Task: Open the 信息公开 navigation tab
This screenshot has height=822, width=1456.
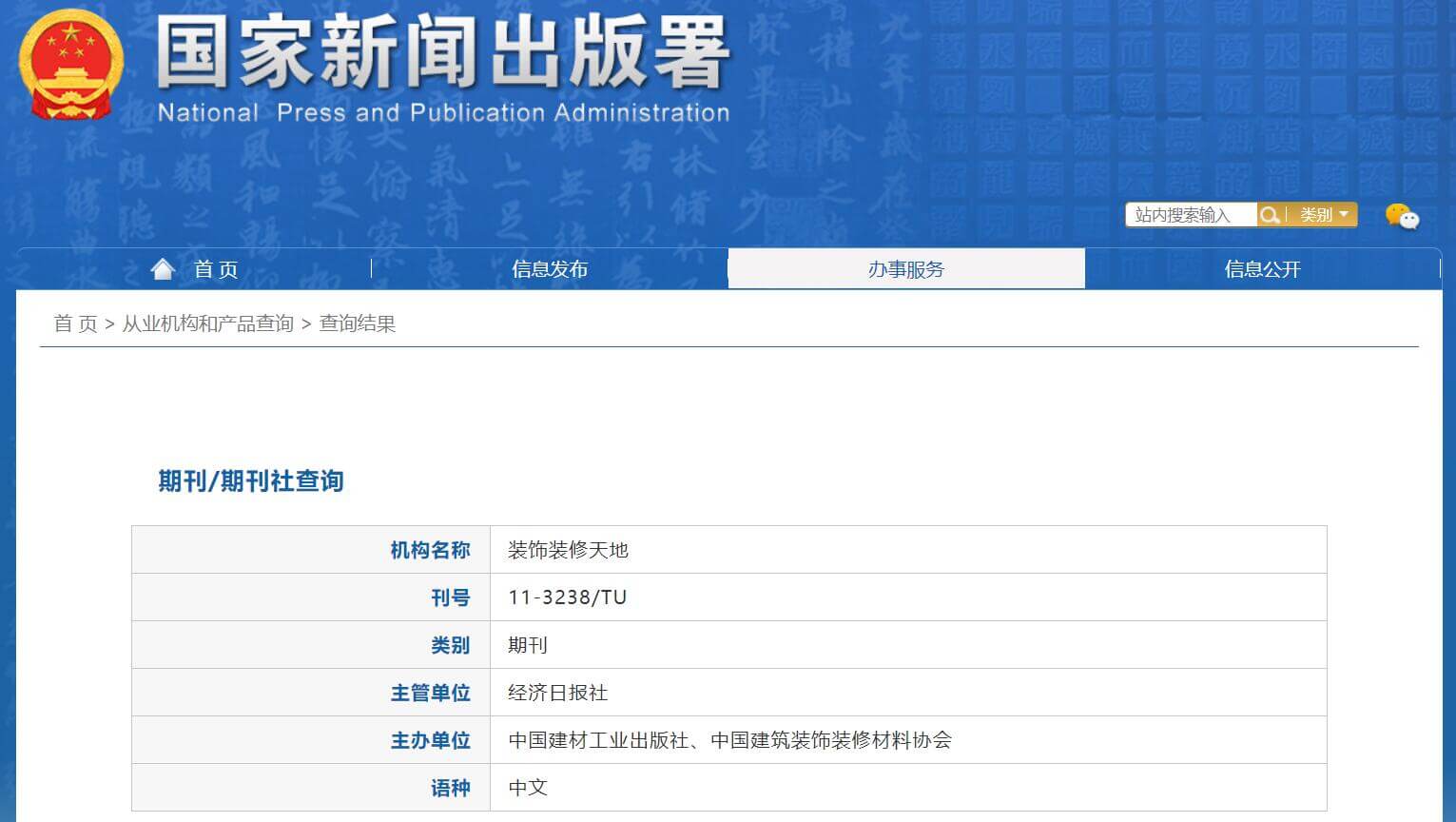Action: (x=1263, y=269)
